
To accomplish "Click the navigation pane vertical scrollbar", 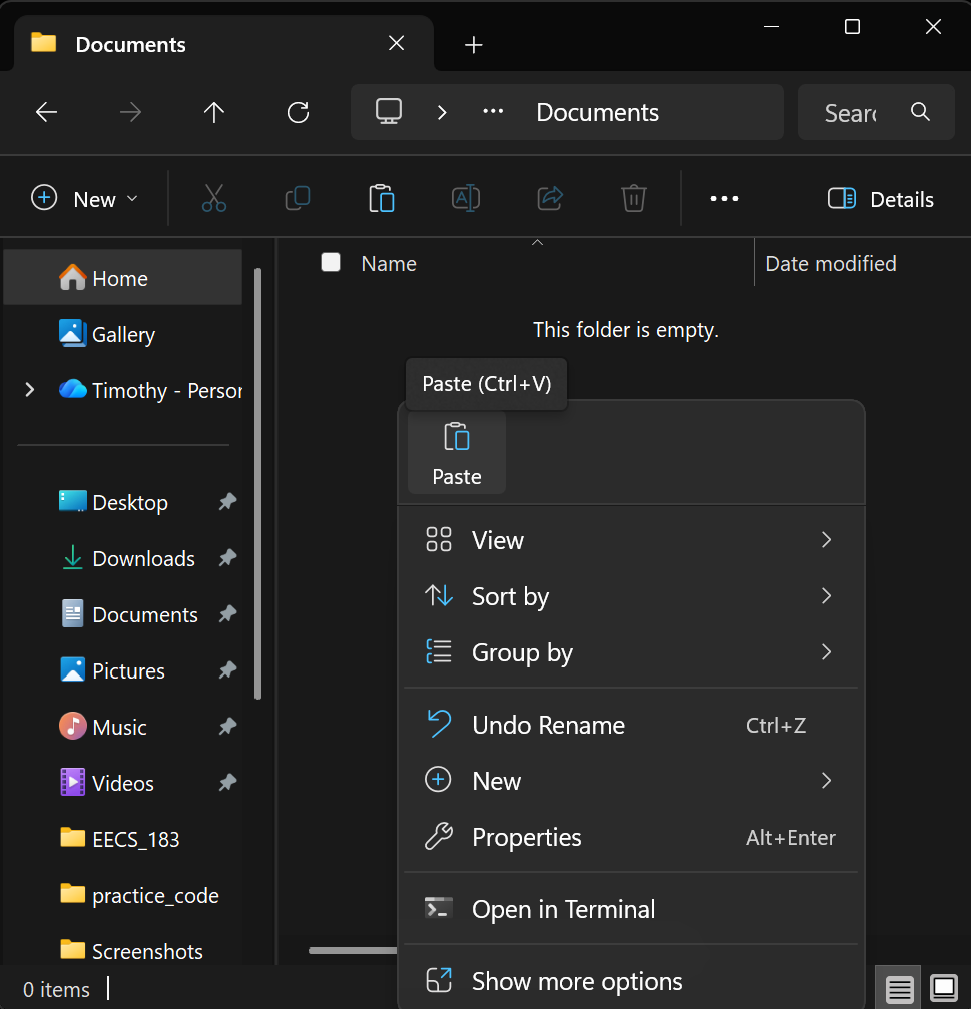I will [x=258, y=484].
